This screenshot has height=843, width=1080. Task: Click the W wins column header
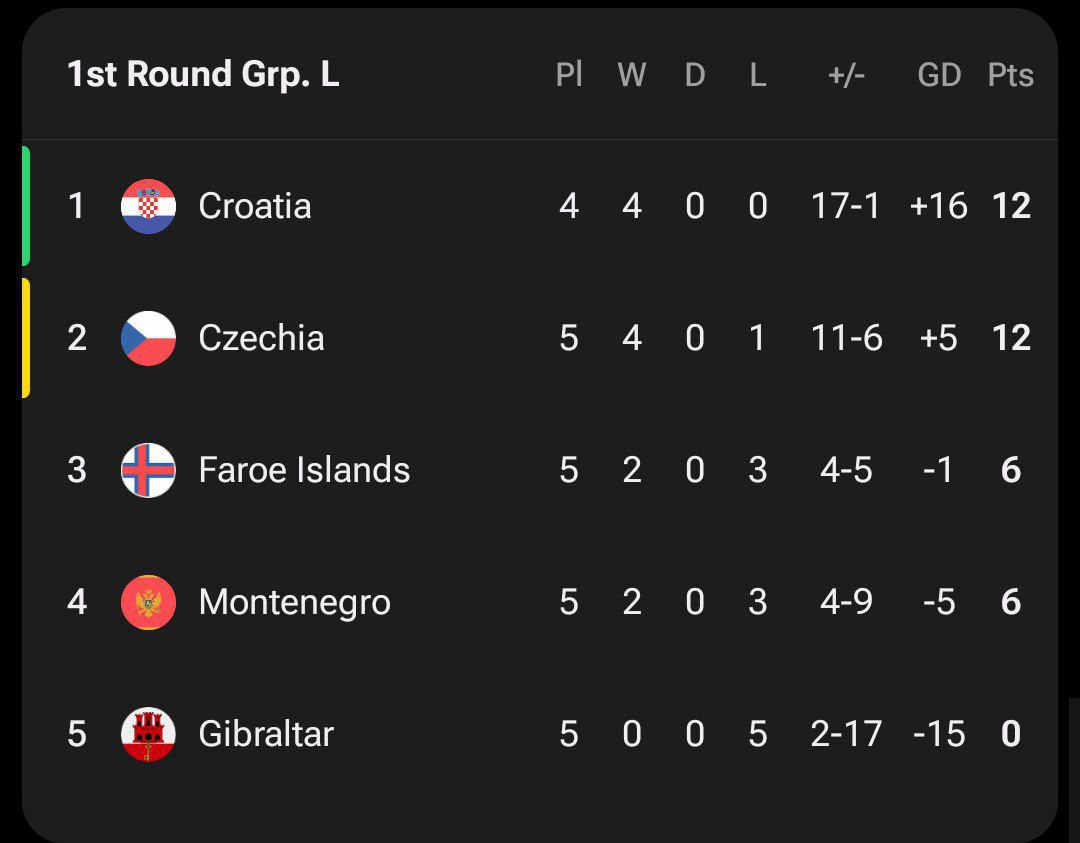pyautogui.click(x=631, y=75)
